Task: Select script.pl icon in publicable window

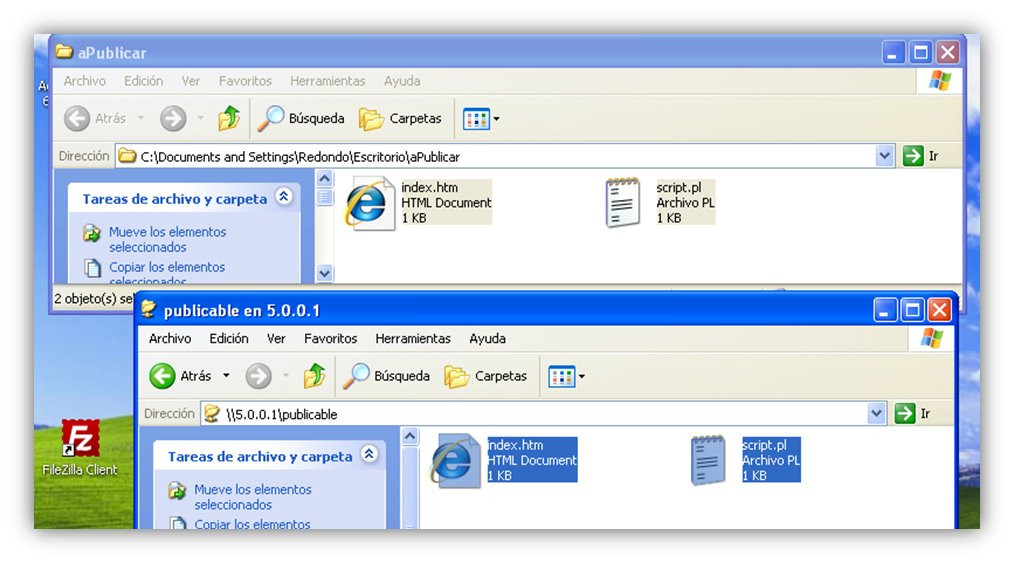Action: click(x=708, y=460)
